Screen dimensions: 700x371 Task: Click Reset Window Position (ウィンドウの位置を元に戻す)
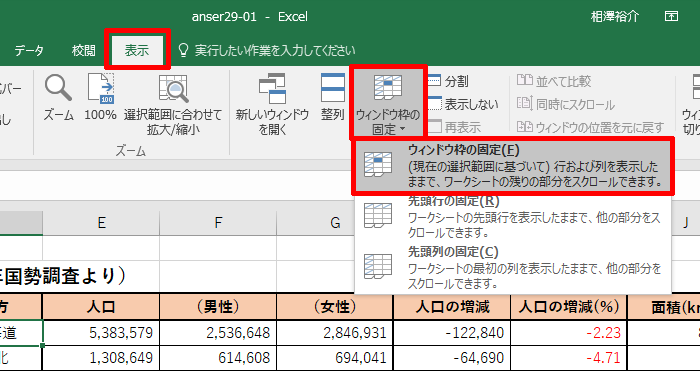590,128
